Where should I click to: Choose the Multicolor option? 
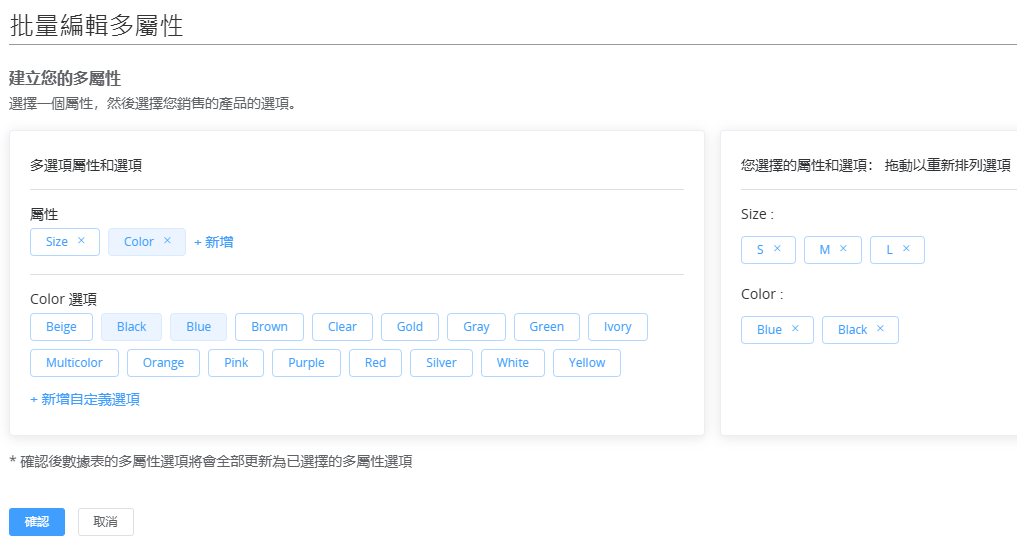coord(75,363)
